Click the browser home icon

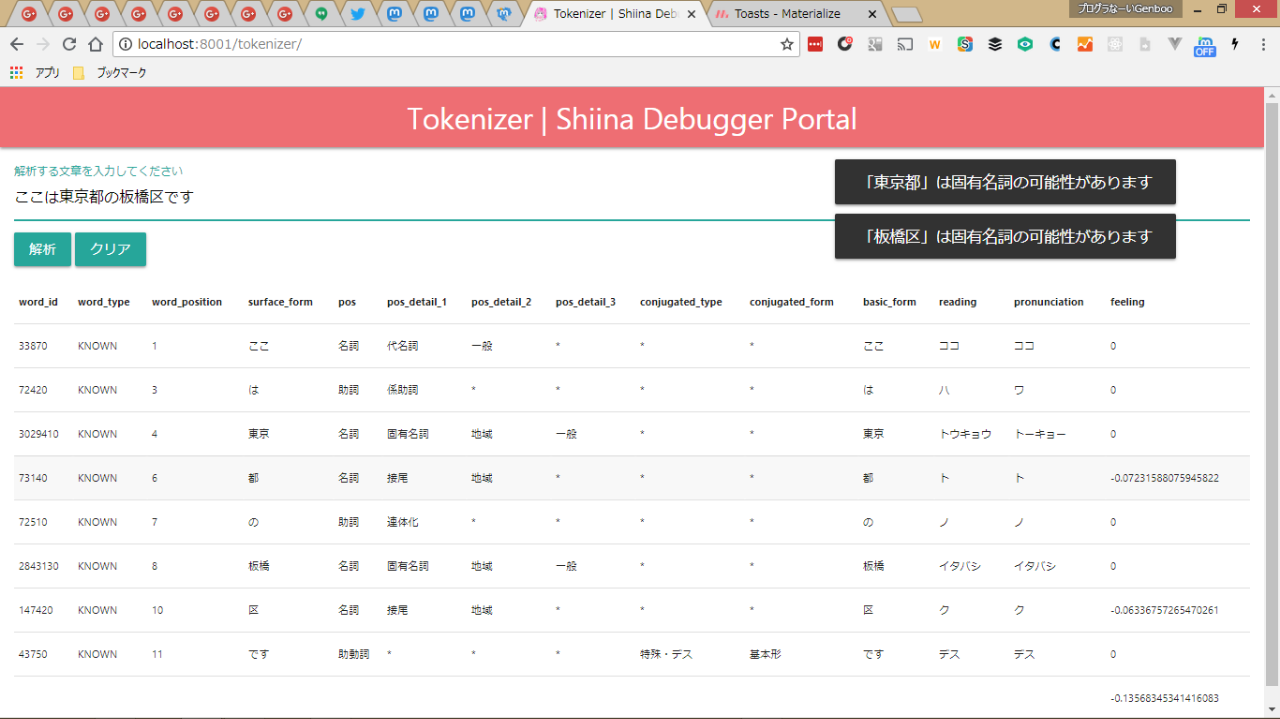point(95,44)
